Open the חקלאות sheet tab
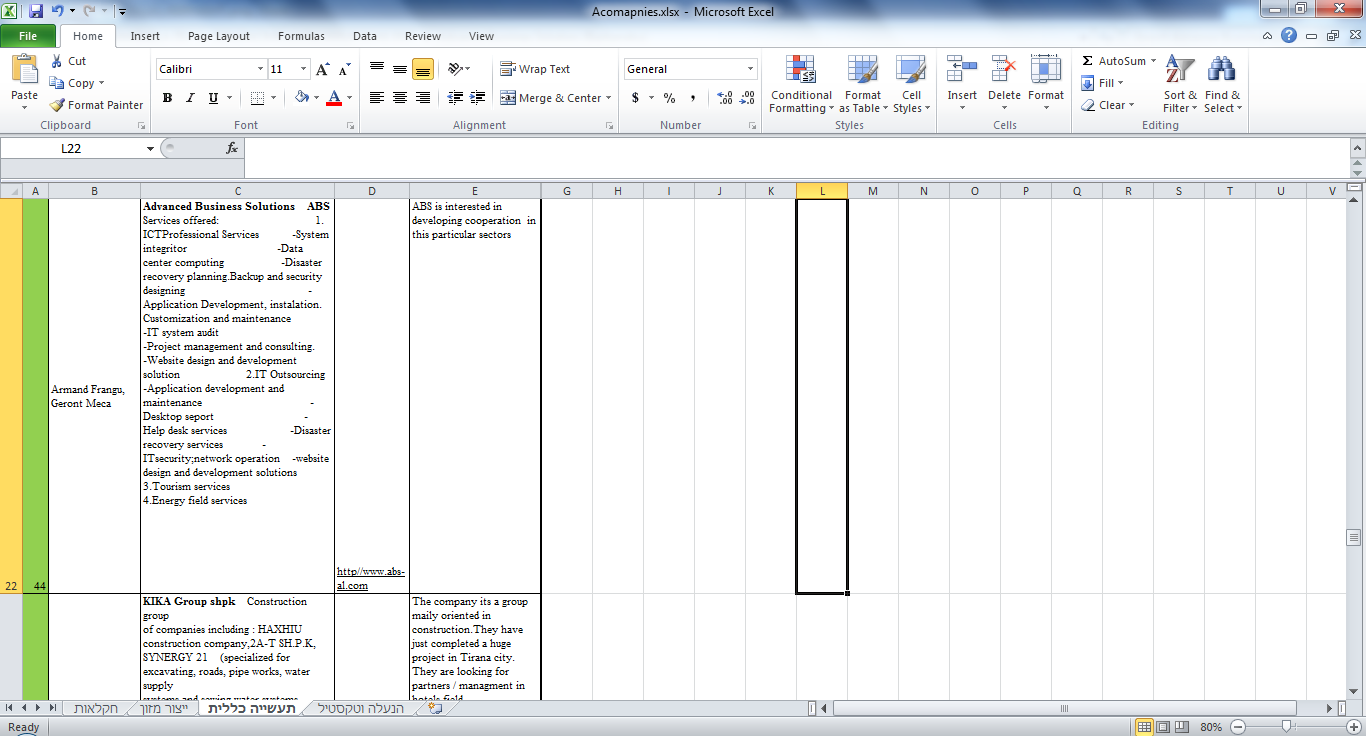Screen dimensions: 1366x736 click(x=95, y=708)
